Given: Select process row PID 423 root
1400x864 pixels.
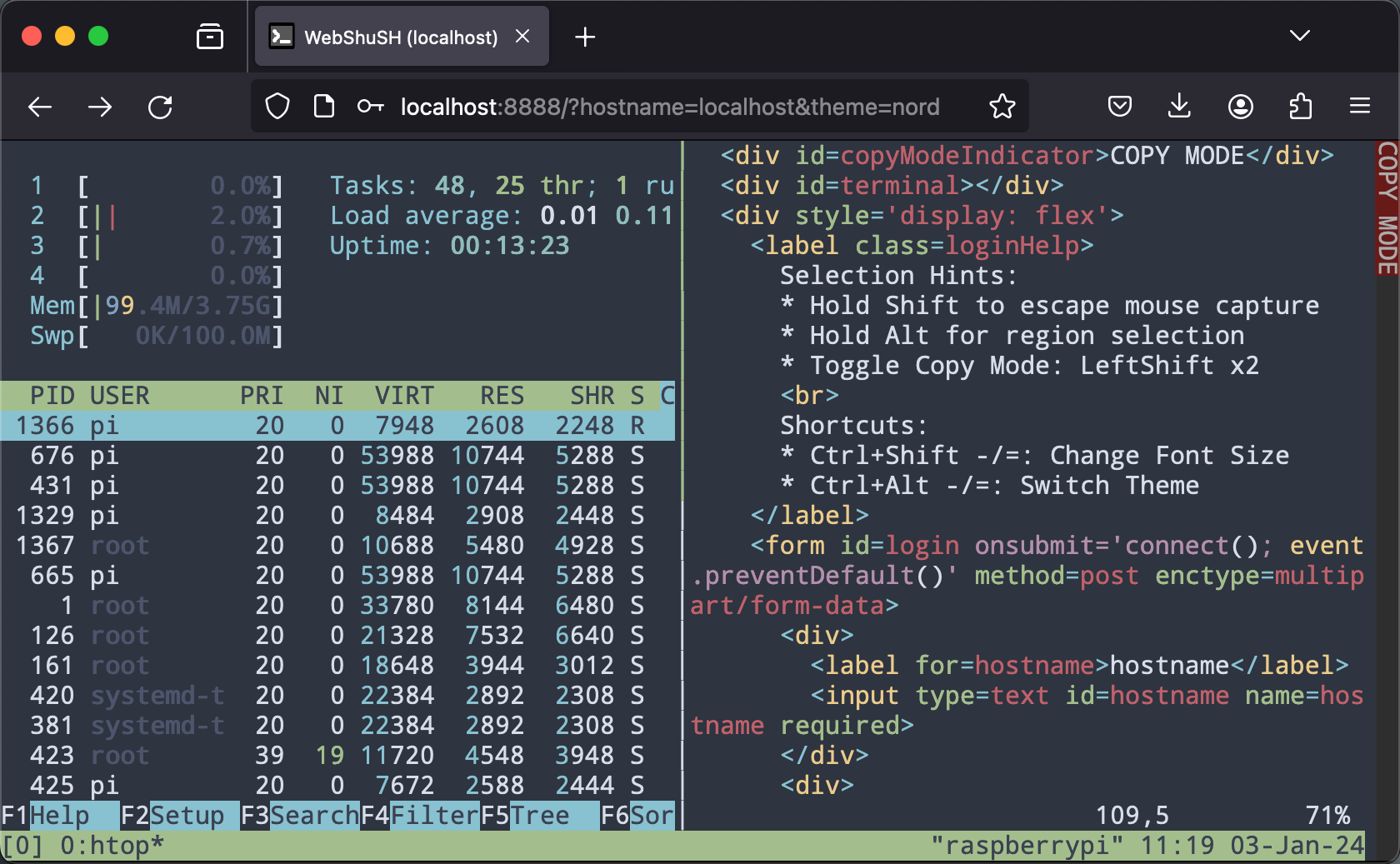Looking at the screenshot, I should pos(337,756).
